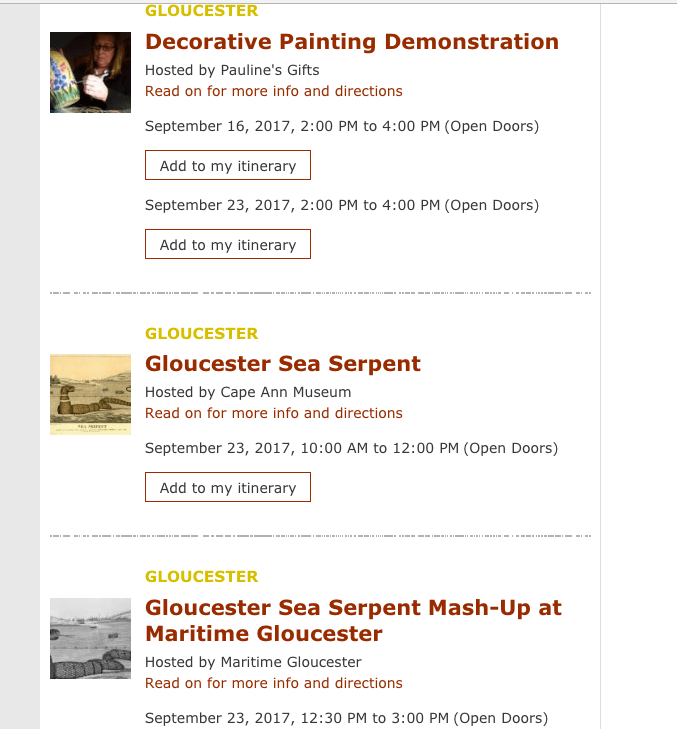Image resolution: width=677 pixels, height=729 pixels.
Task: Click the Gloucester Sea Serpent thumbnail image
Action: pos(90,394)
